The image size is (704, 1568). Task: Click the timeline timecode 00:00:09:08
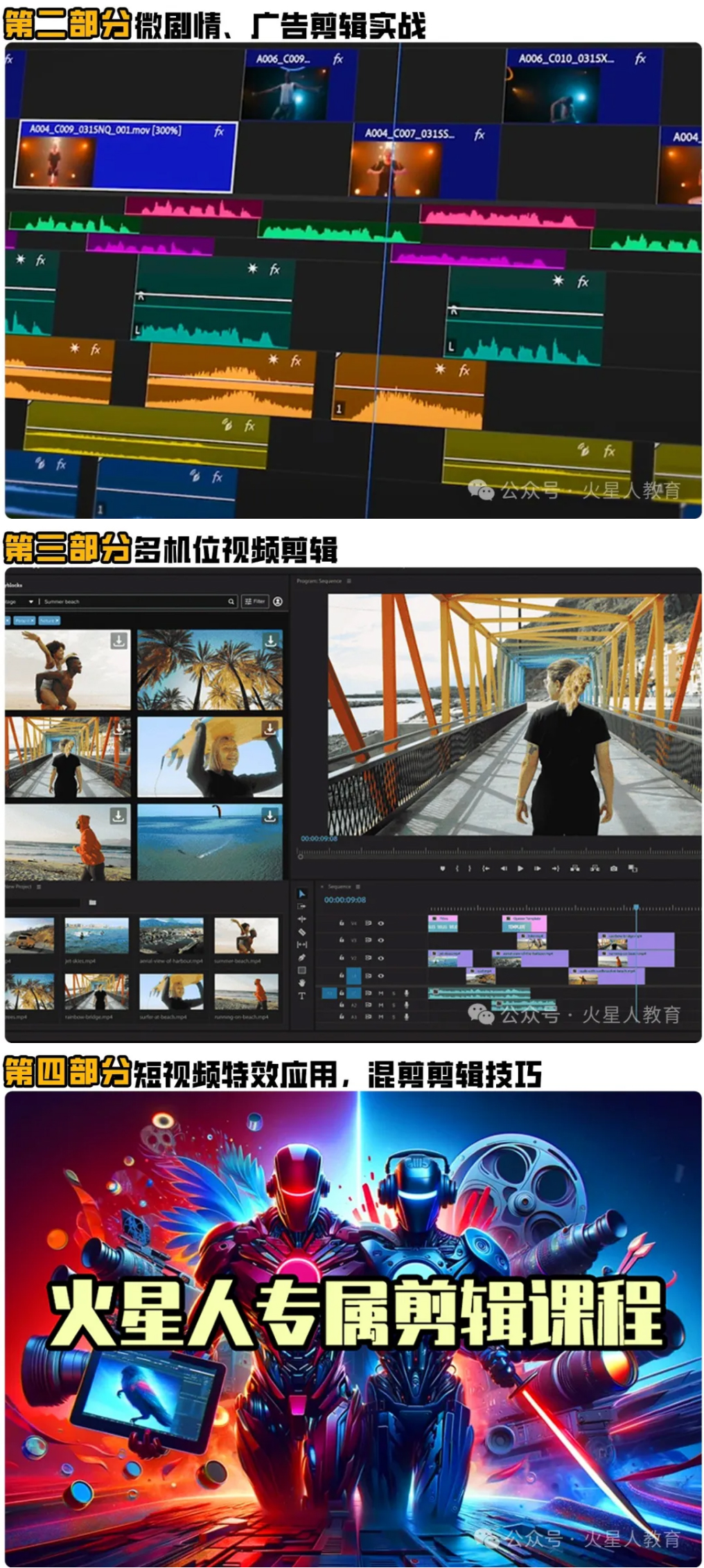coord(345,900)
